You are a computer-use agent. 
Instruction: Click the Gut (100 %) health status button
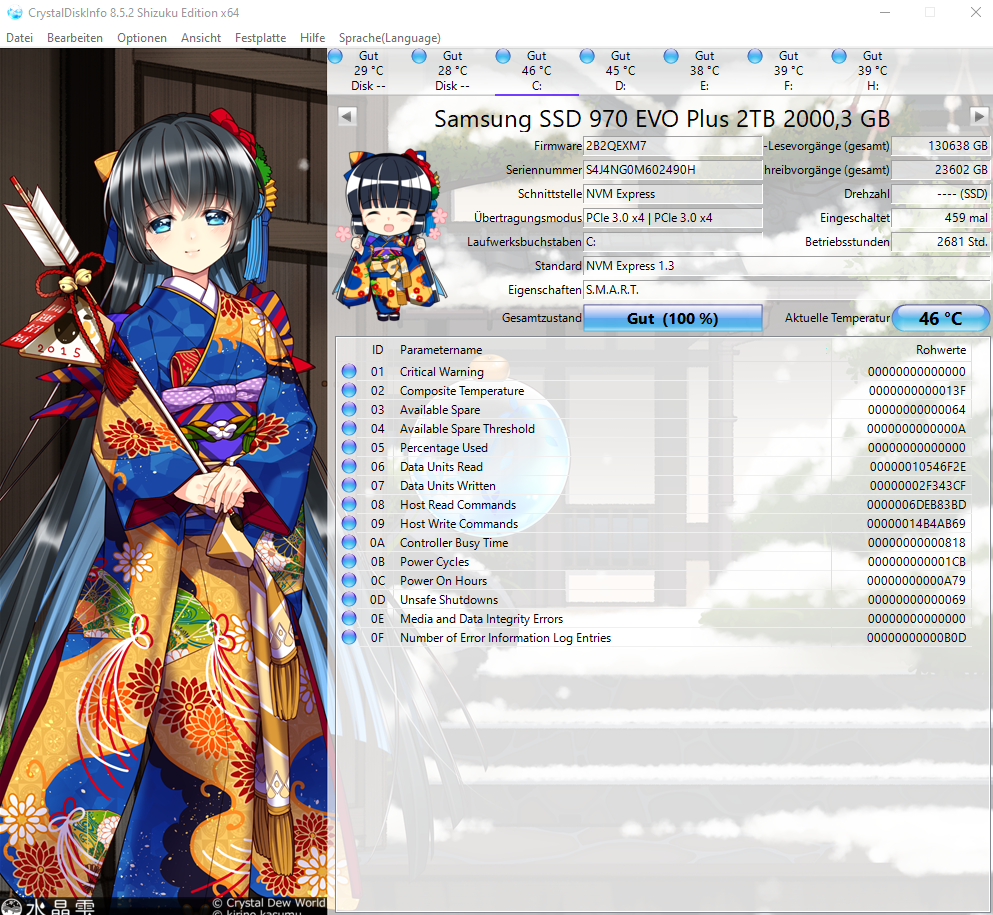[x=673, y=318]
